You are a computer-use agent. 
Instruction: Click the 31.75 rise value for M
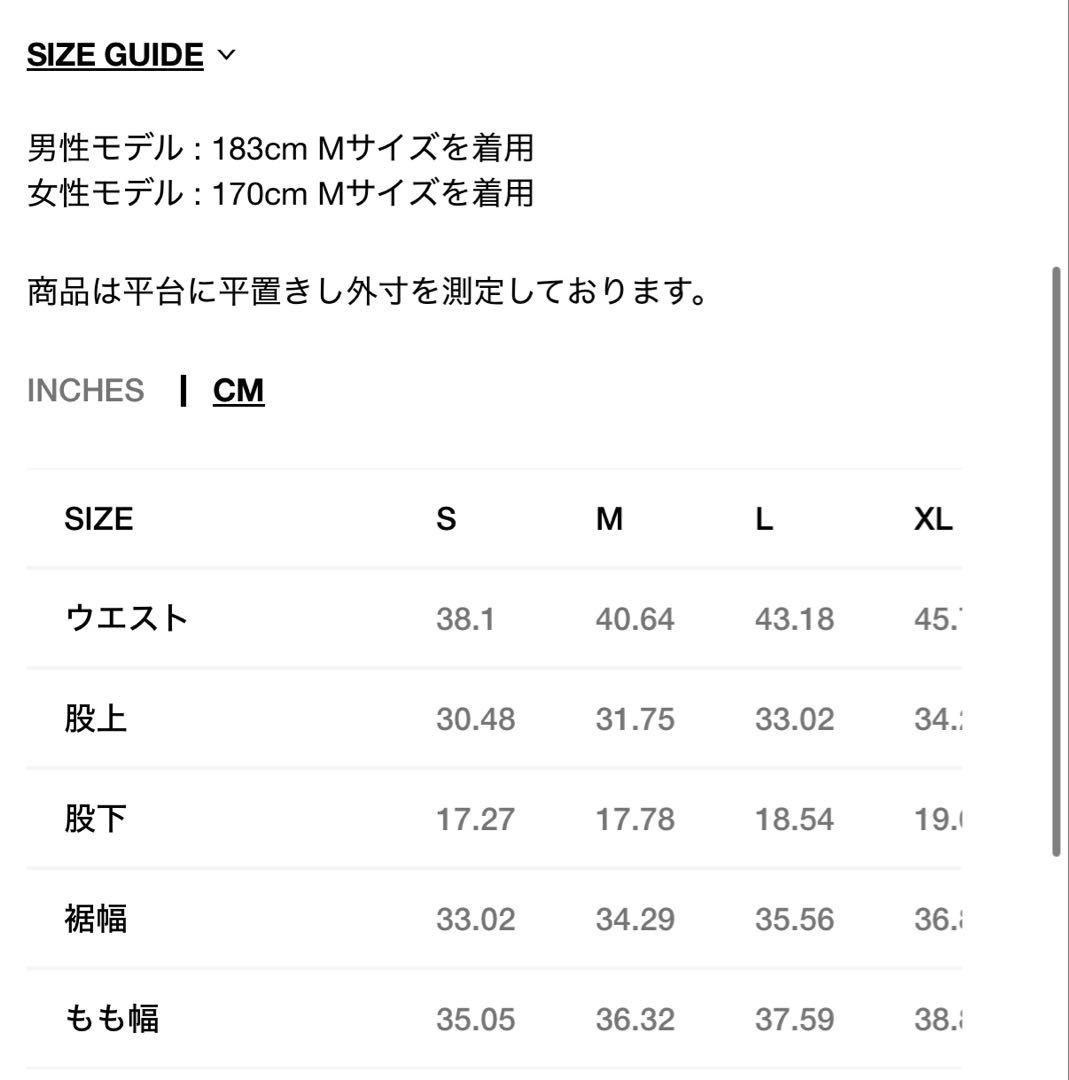pyautogui.click(x=634, y=719)
